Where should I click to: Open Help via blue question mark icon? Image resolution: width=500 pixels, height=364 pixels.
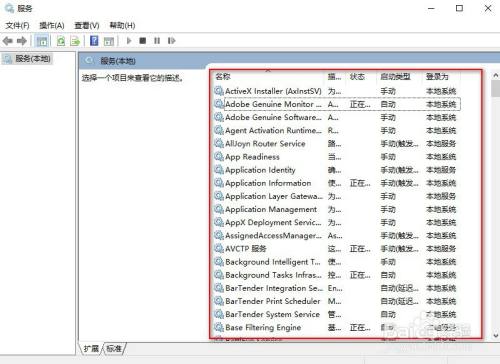click(94, 41)
